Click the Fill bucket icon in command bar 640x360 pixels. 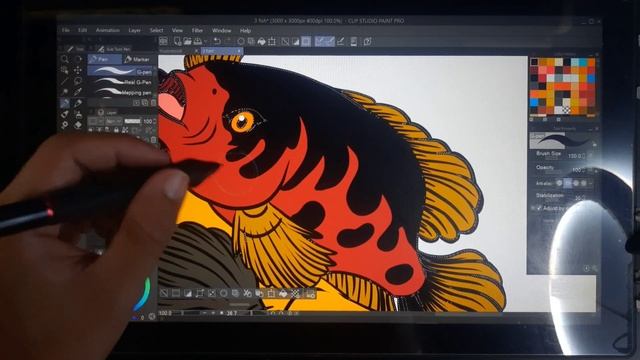click(261, 41)
